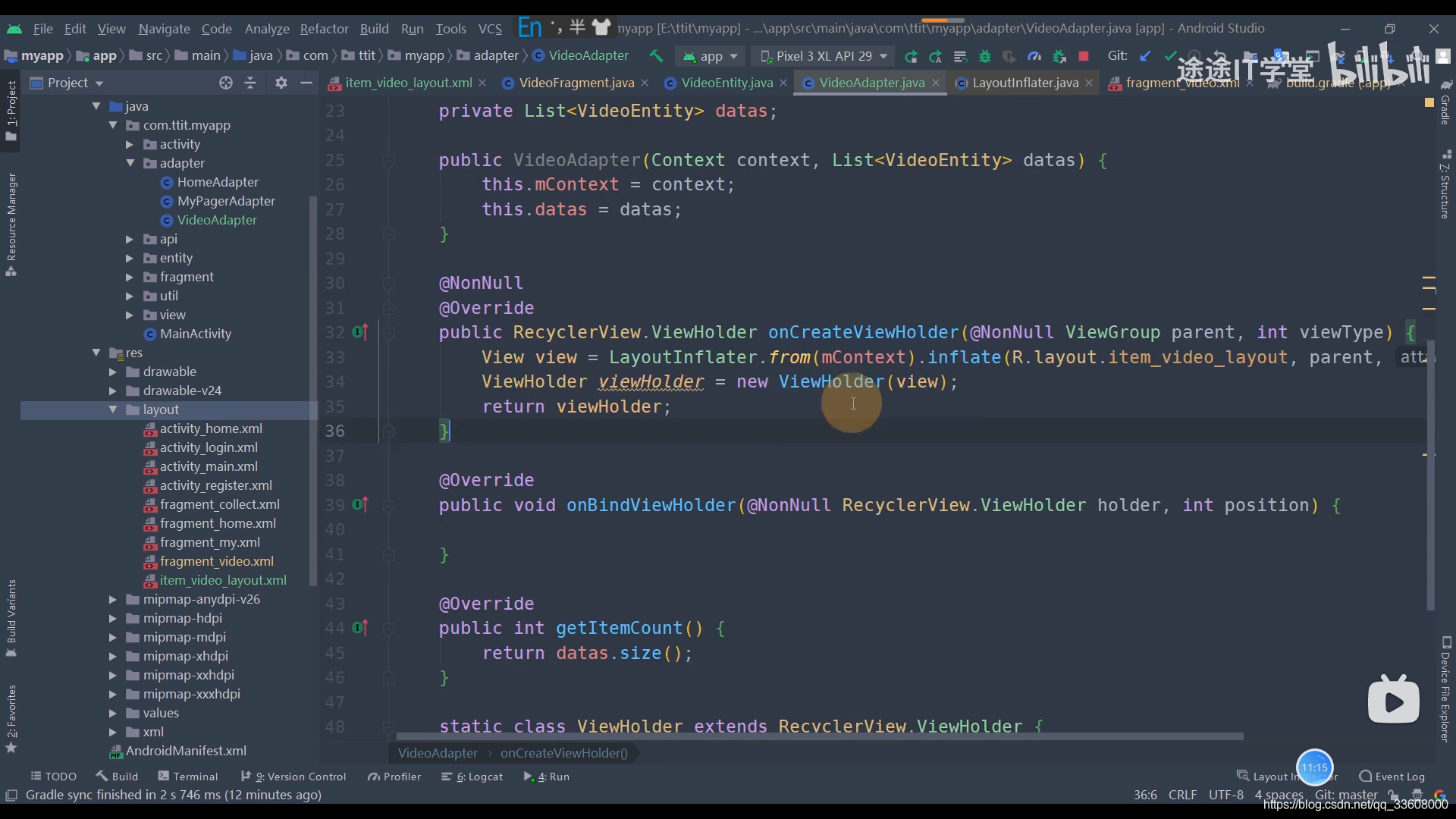Image resolution: width=1456 pixels, height=819 pixels.
Task: Click the editor horizontal scrollbar
Action: (820, 736)
